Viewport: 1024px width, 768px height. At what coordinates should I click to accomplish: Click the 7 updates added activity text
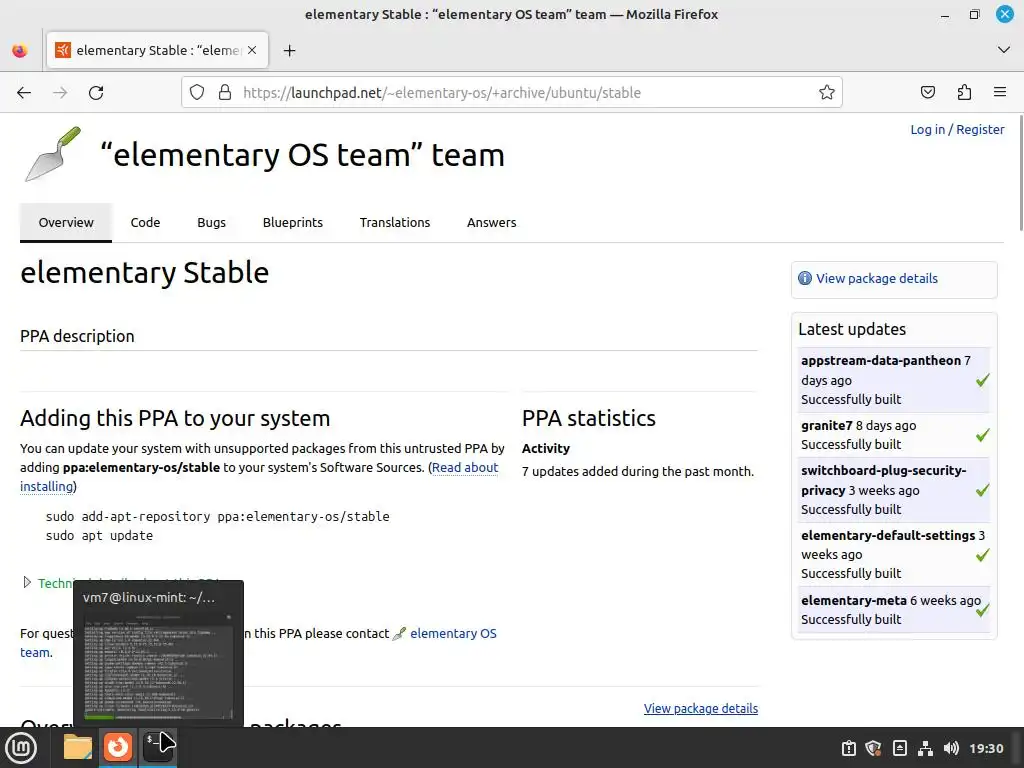coord(637,472)
